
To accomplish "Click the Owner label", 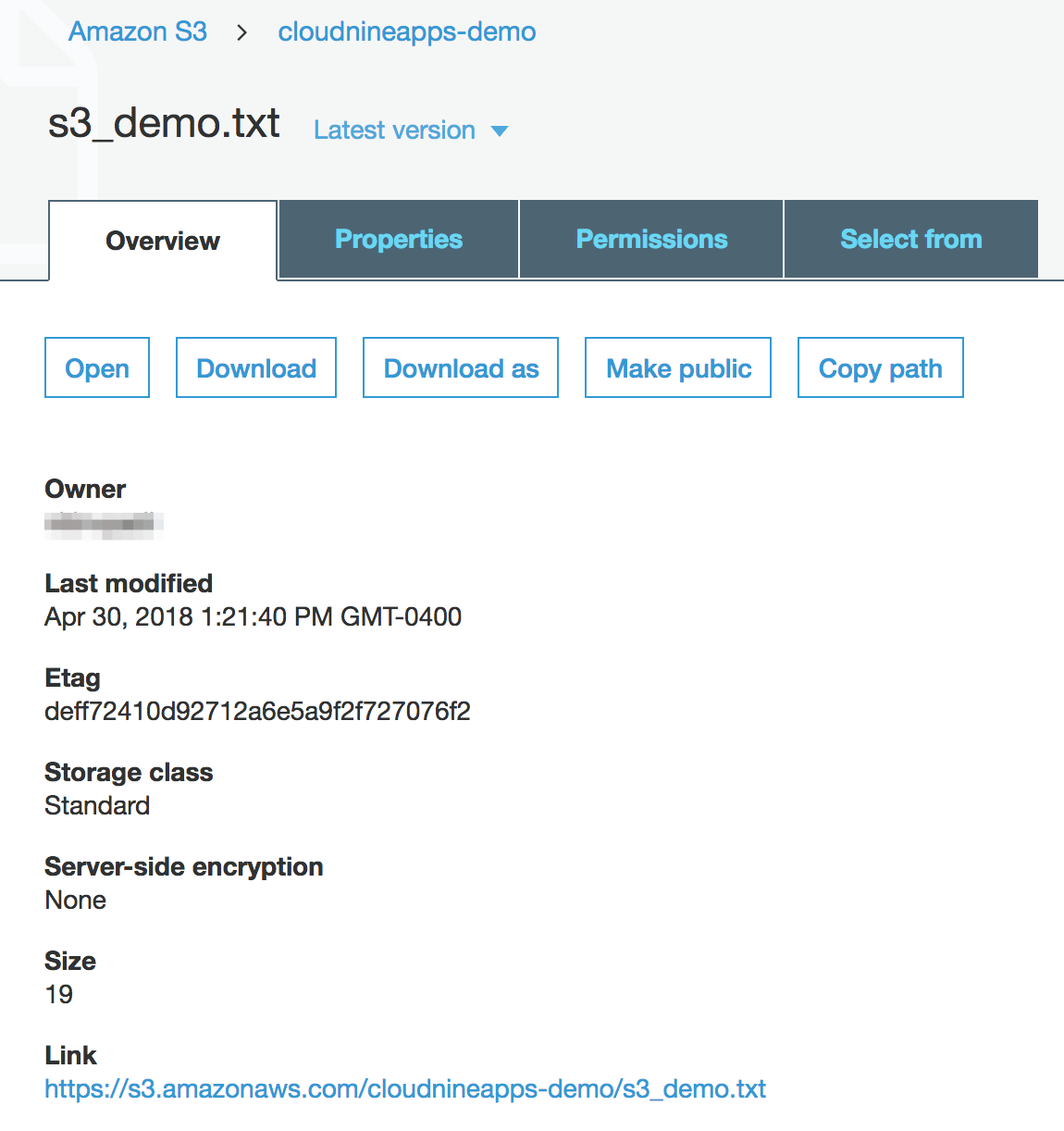I will click(x=85, y=489).
